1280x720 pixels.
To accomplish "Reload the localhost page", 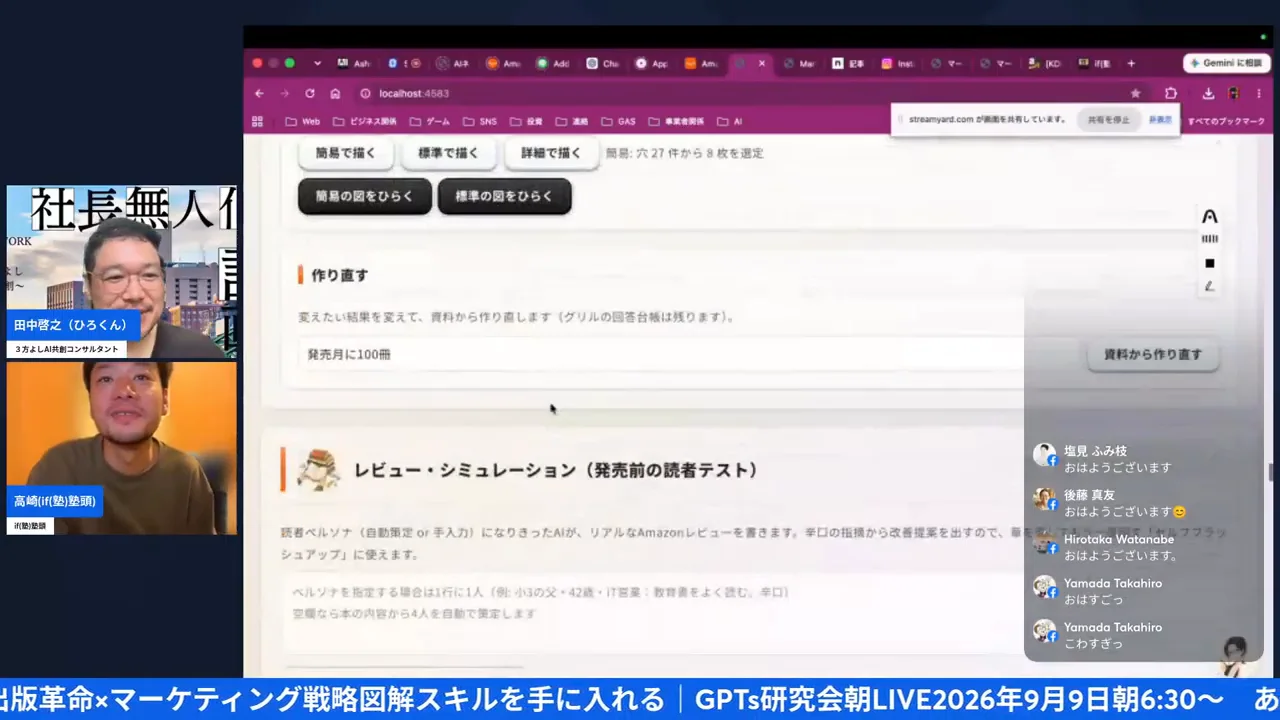I will click(310, 93).
